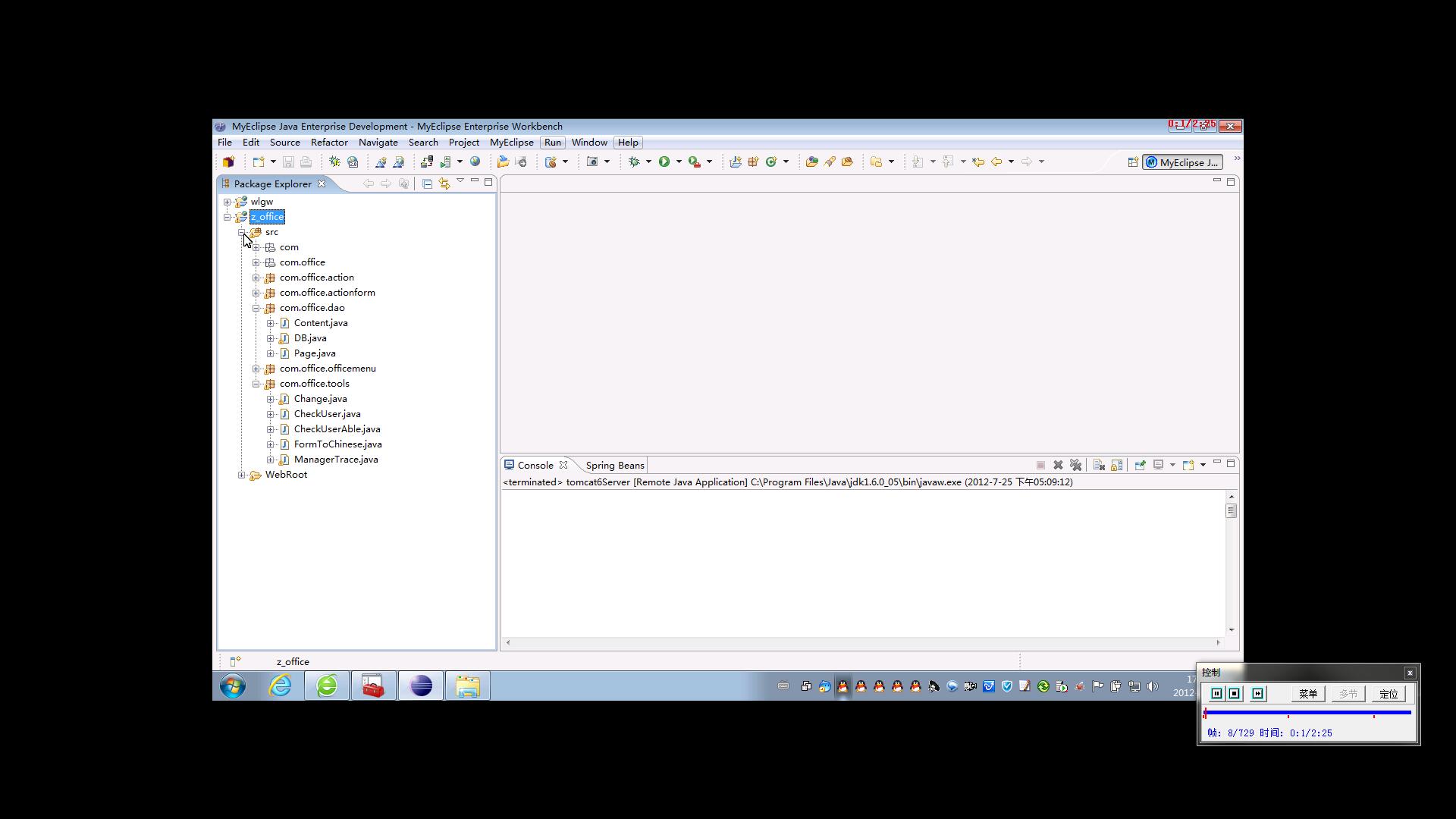
Task: Open the MyEclipse menu
Action: click(x=512, y=143)
